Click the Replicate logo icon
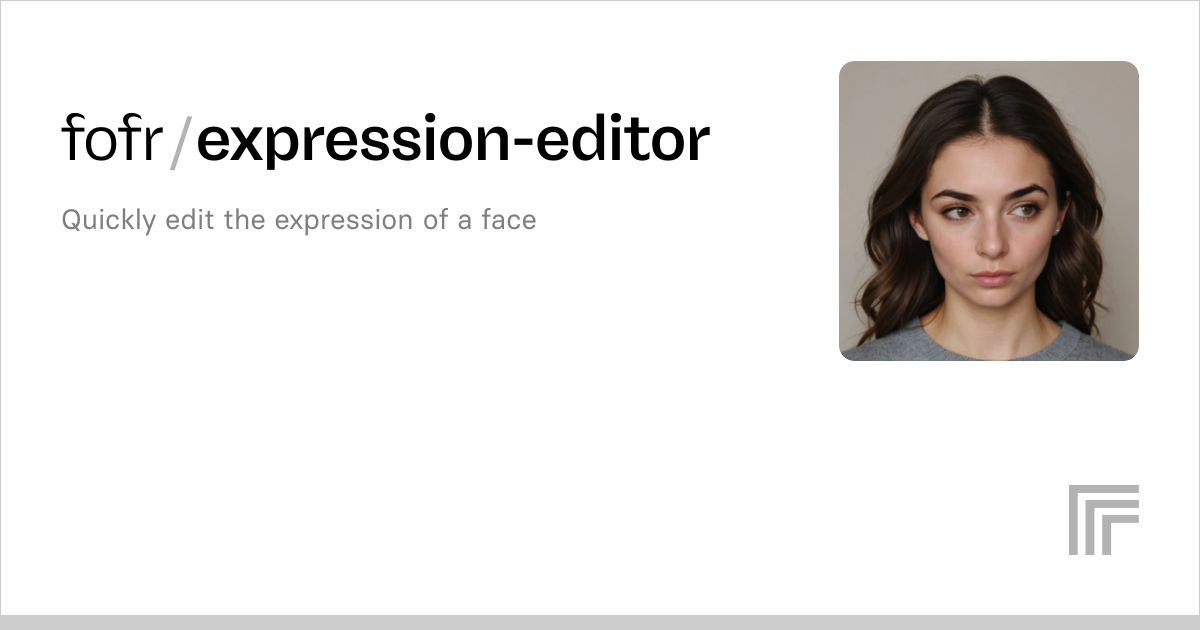Screen dimensions: 1200x630 tap(1104, 520)
